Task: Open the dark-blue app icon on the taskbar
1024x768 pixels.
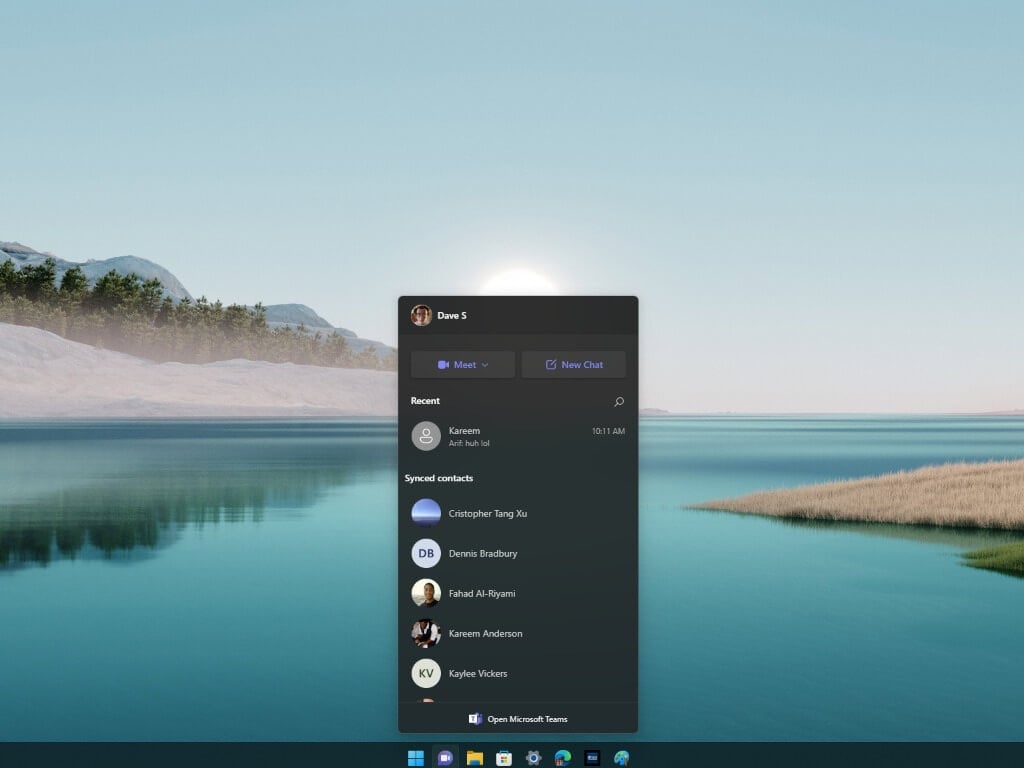Action: (x=592, y=758)
